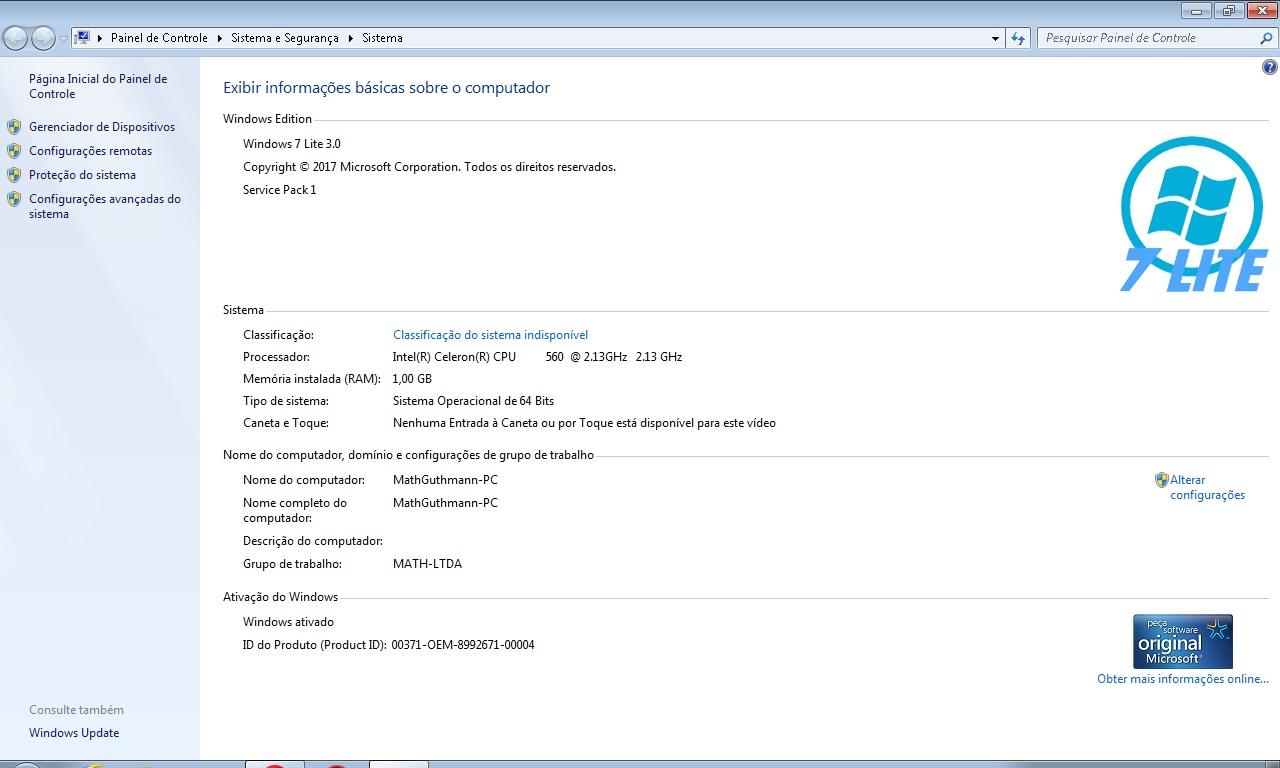Click the shield icon beside Proteção do sistema
Viewport: 1280px width, 768px height.
14,175
